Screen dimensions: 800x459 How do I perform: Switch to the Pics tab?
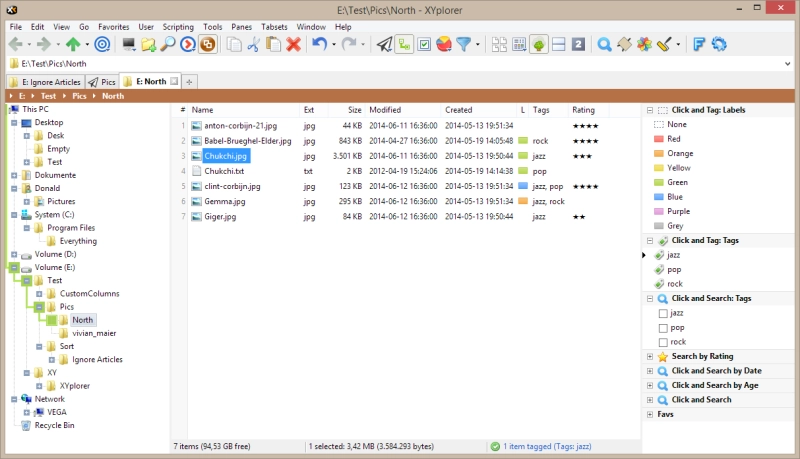coord(102,82)
